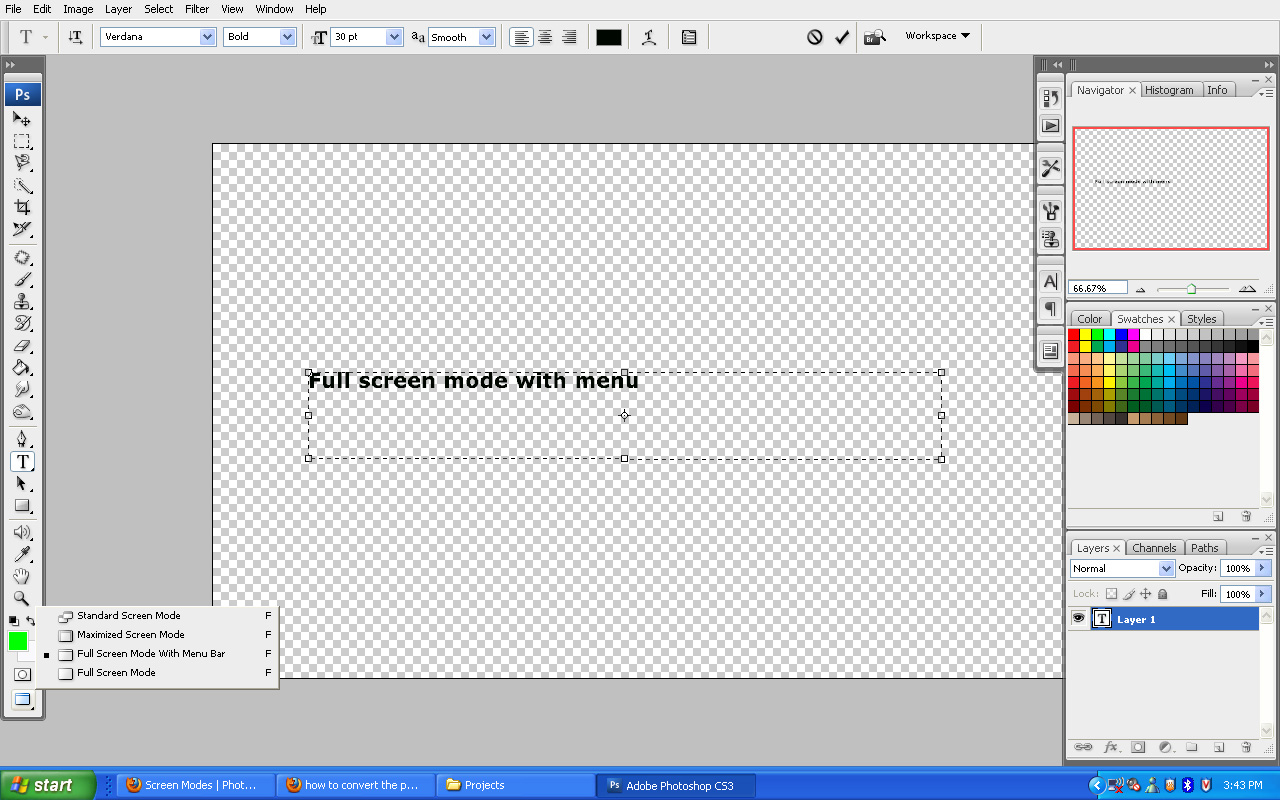This screenshot has height=800, width=1280.
Task: Pick the Clone Stamp tool
Action: (x=22, y=302)
